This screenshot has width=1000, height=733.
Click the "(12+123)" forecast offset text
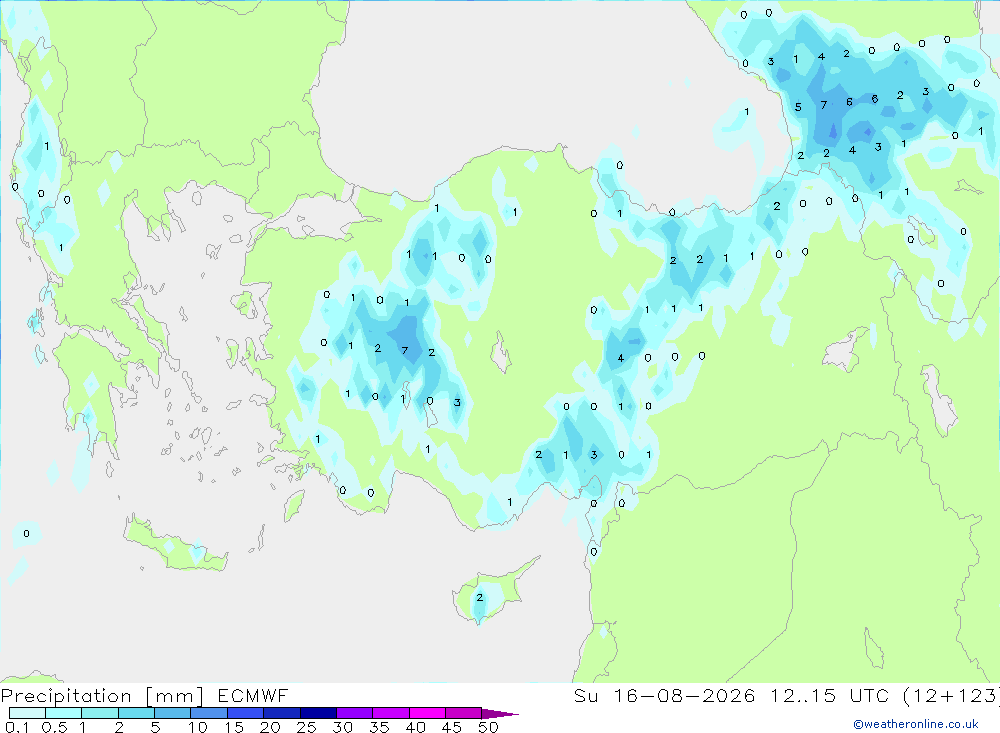[952, 696]
